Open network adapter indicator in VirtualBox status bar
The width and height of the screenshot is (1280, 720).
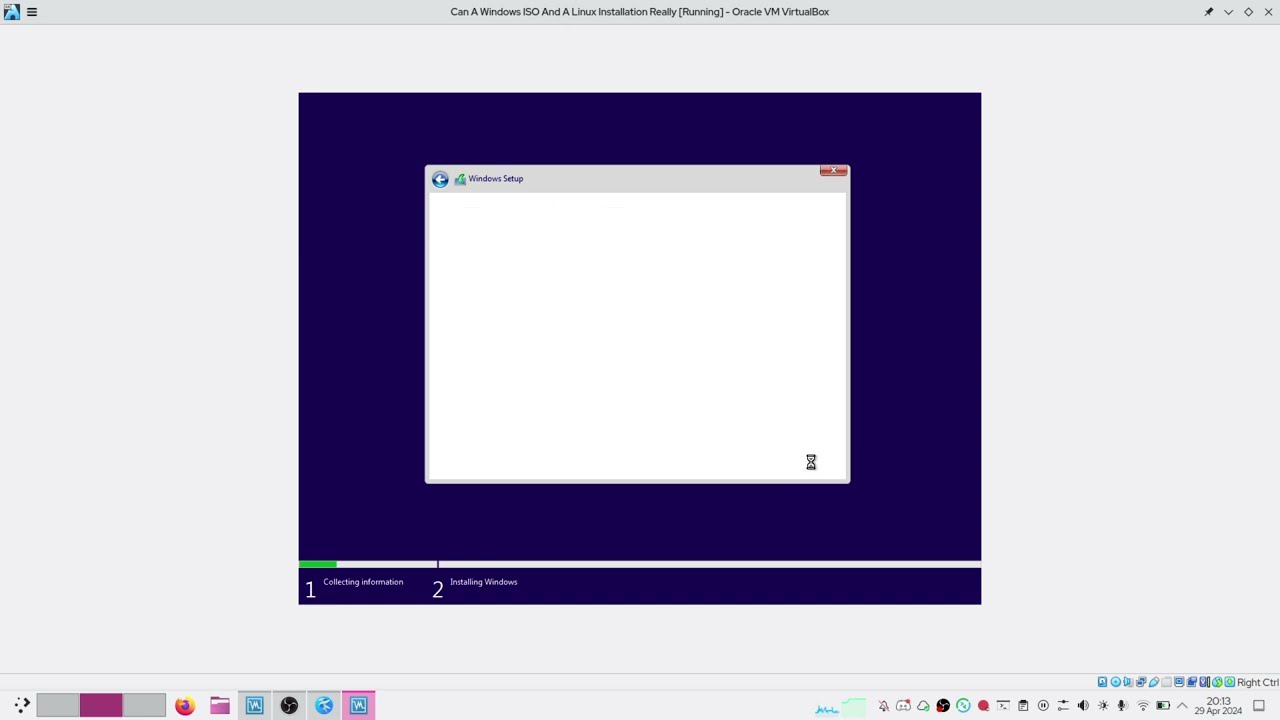pyautogui.click(x=1141, y=682)
